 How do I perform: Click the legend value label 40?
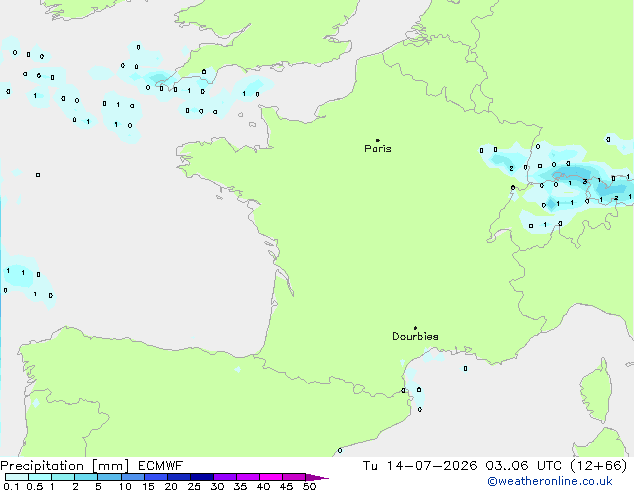click(263, 486)
